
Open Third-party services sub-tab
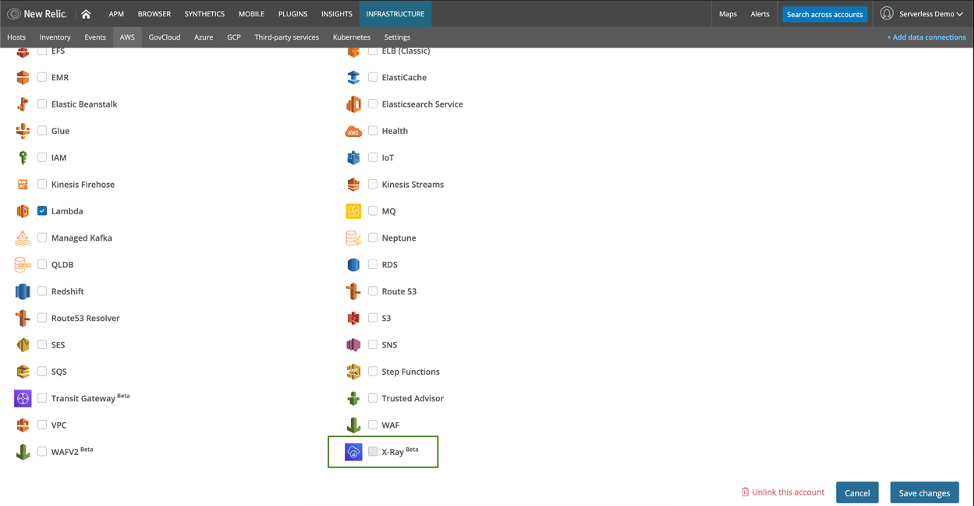[x=286, y=37]
